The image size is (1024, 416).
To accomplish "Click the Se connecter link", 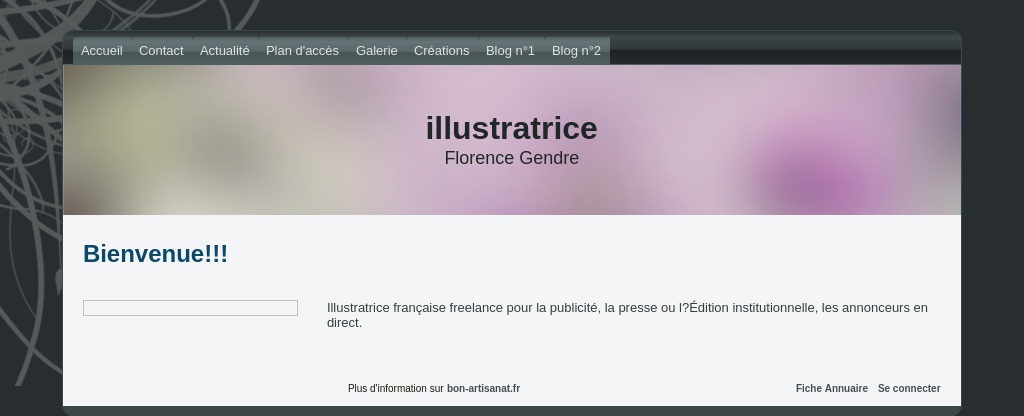I will (909, 388).
